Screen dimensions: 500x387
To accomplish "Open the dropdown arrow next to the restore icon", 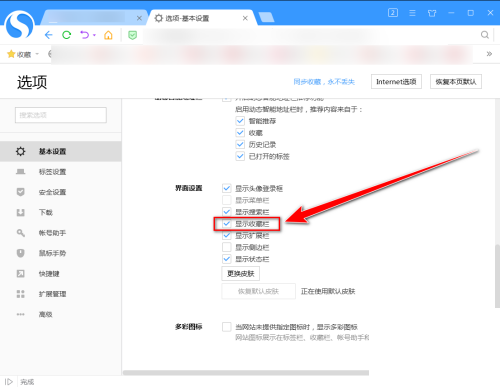I will click(95, 35).
